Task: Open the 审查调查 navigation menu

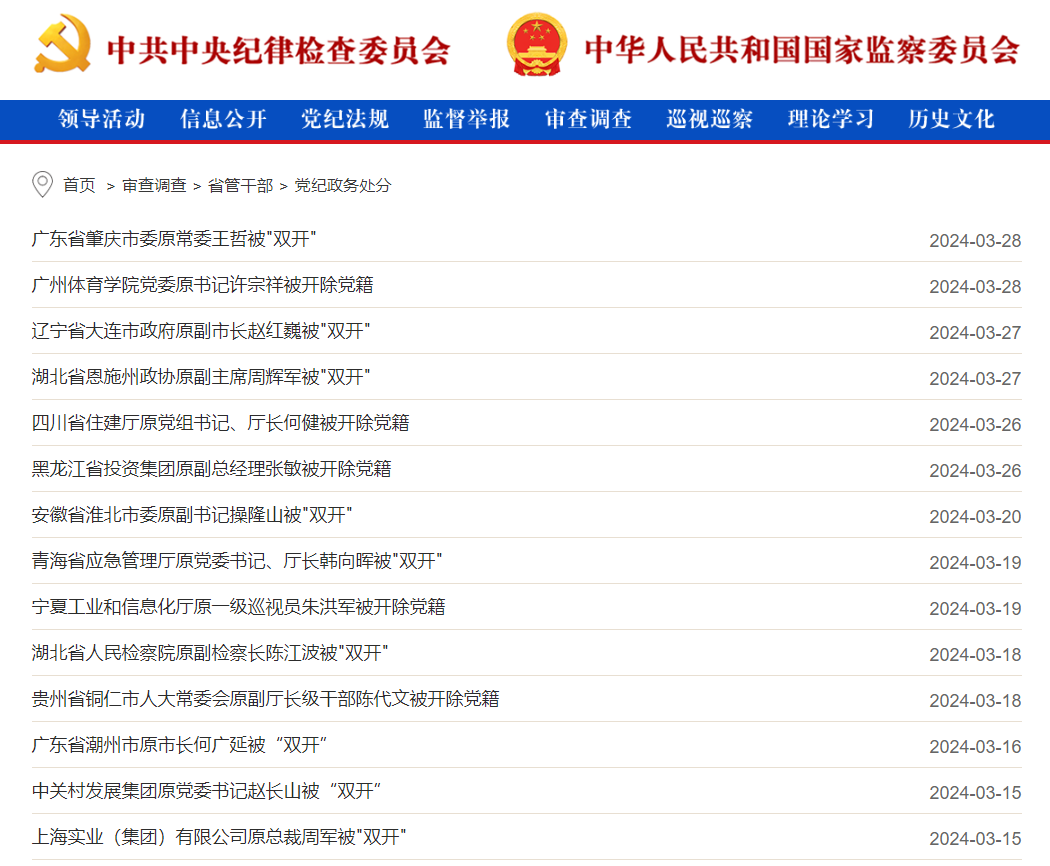Action: point(588,120)
